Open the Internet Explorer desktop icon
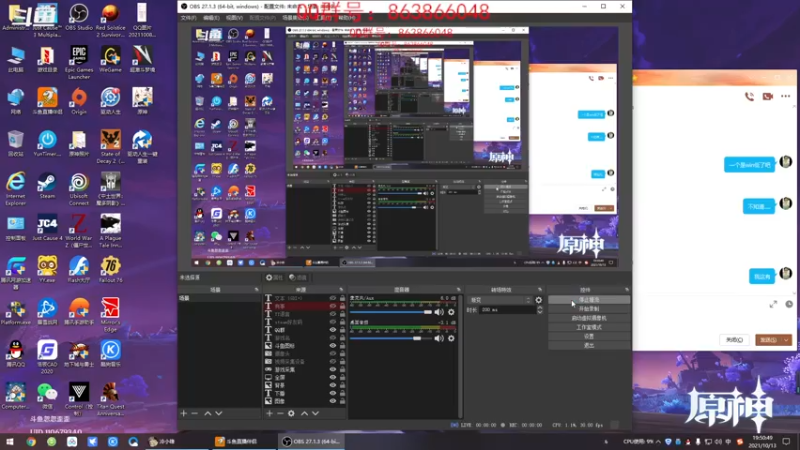The image size is (800, 450). click(15, 189)
